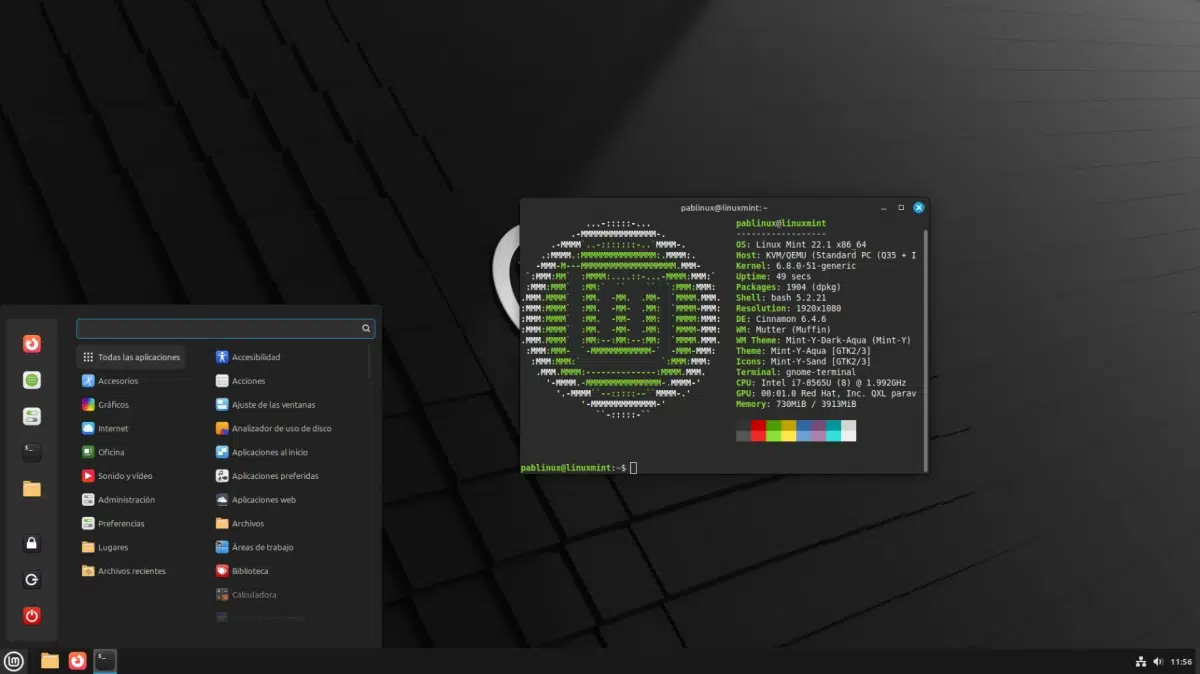
Task: Switch to 'Todas las aplicaciones' view
Action: 131,356
